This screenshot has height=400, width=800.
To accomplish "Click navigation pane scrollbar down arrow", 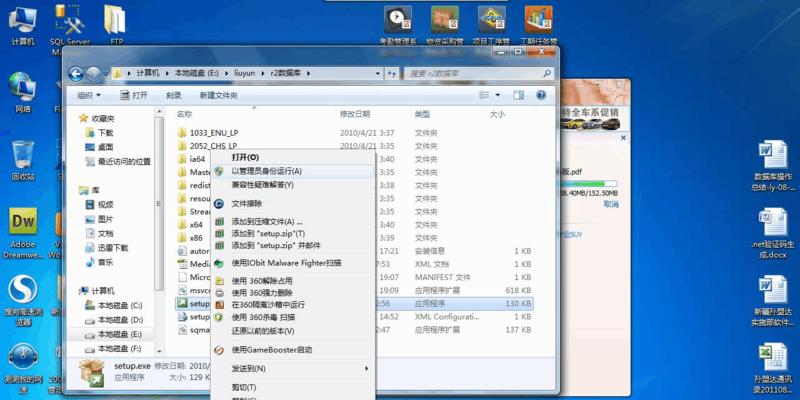I will (159, 352).
